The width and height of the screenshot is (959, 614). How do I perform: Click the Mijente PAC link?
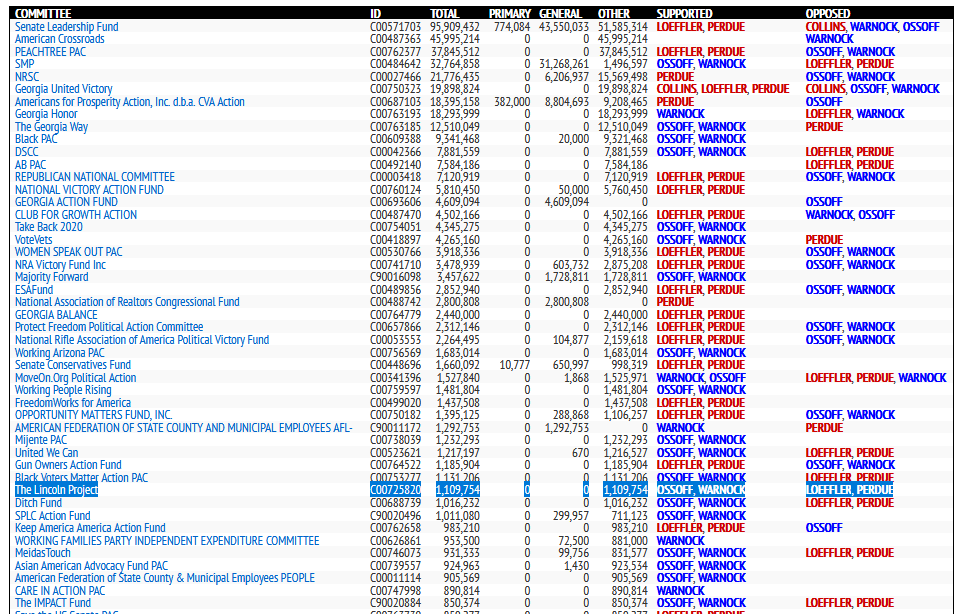click(40, 441)
